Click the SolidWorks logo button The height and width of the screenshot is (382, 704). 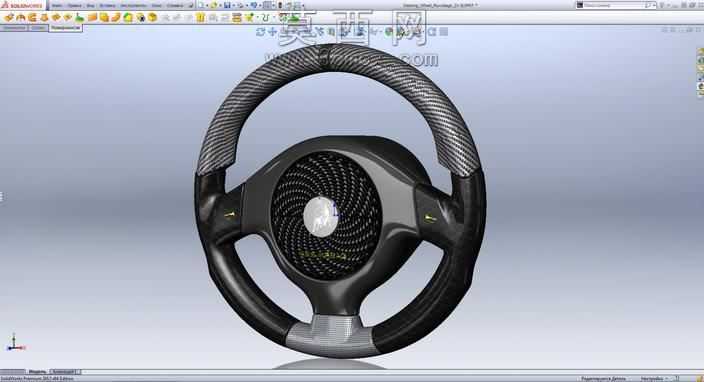coord(22,5)
